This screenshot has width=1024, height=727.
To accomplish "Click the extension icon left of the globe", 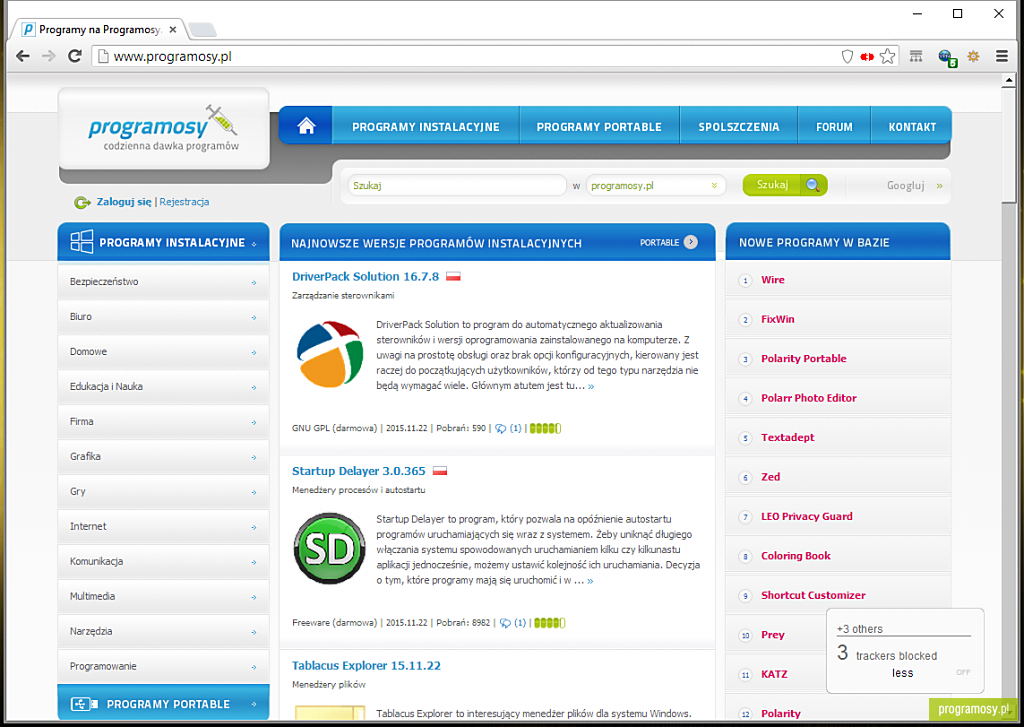I will tap(916, 56).
